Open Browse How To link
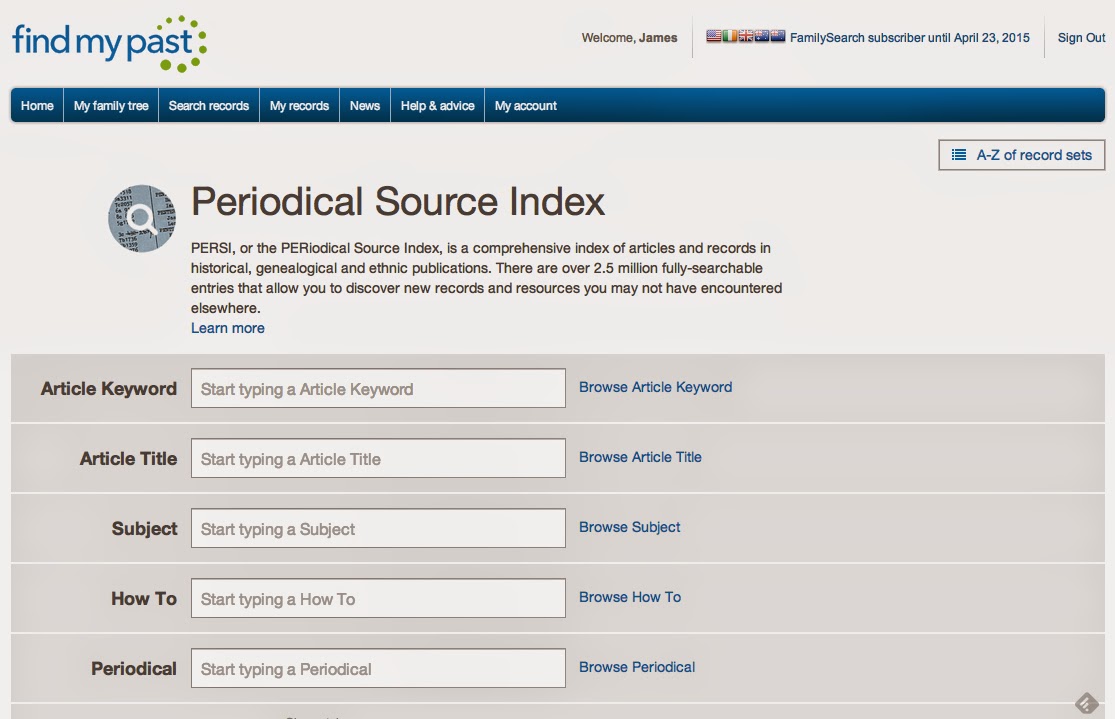Viewport: 1115px width, 719px height. (x=630, y=597)
